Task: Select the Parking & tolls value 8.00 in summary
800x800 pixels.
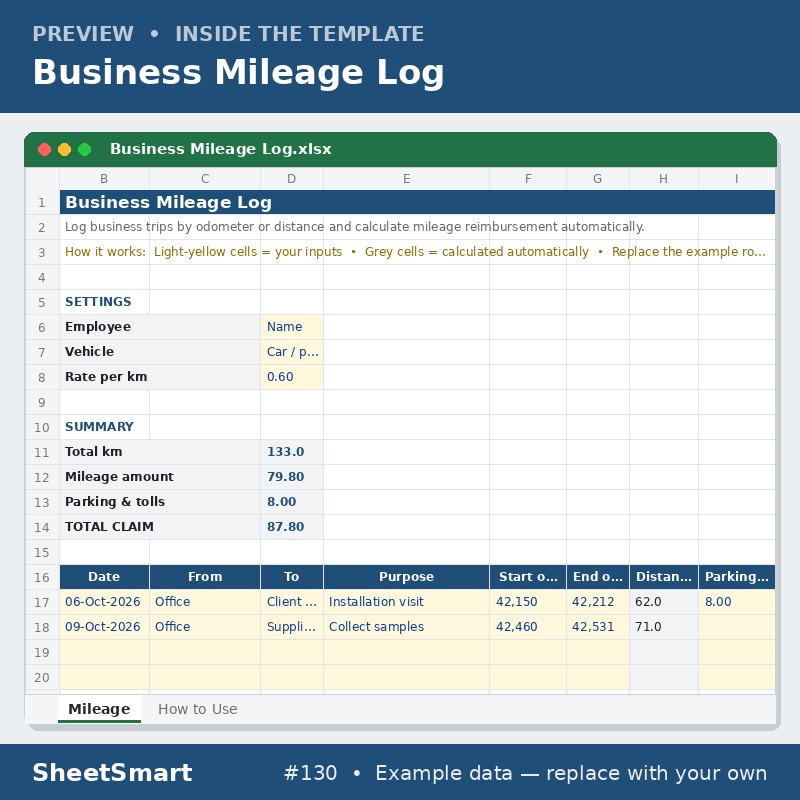Action: (292, 502)
